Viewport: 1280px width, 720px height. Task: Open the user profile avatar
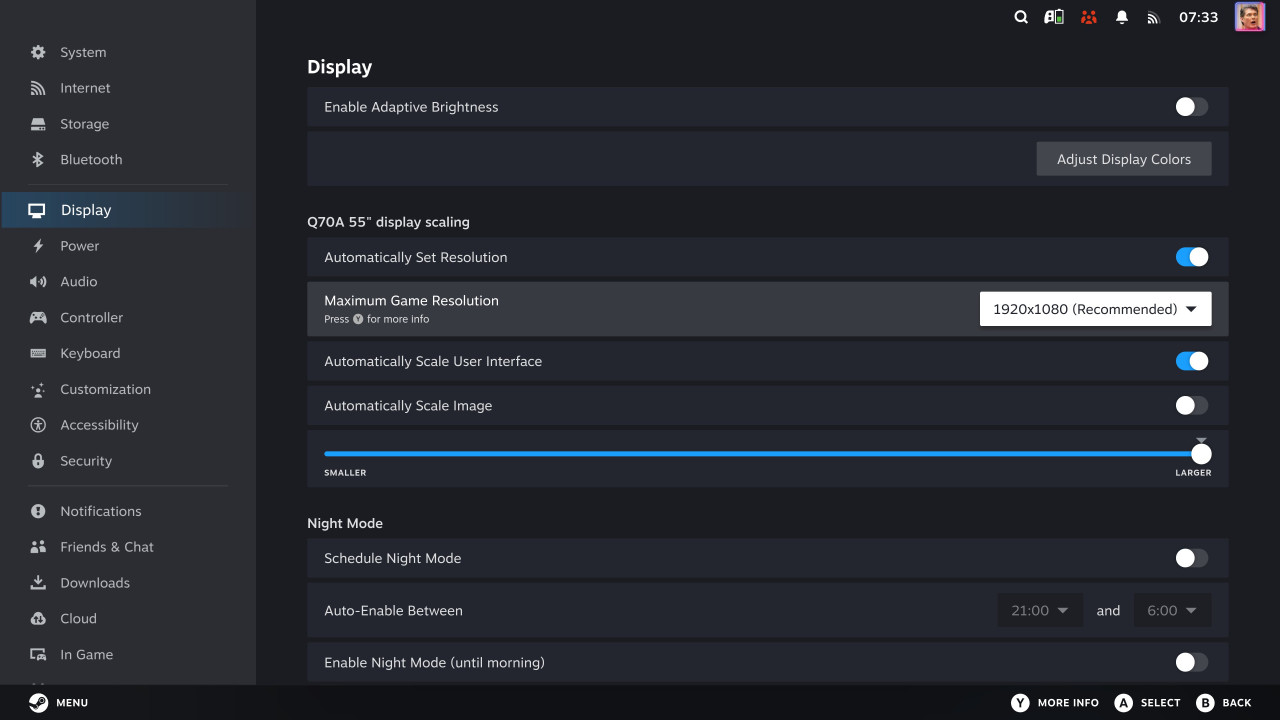[x=1250, y=17]
